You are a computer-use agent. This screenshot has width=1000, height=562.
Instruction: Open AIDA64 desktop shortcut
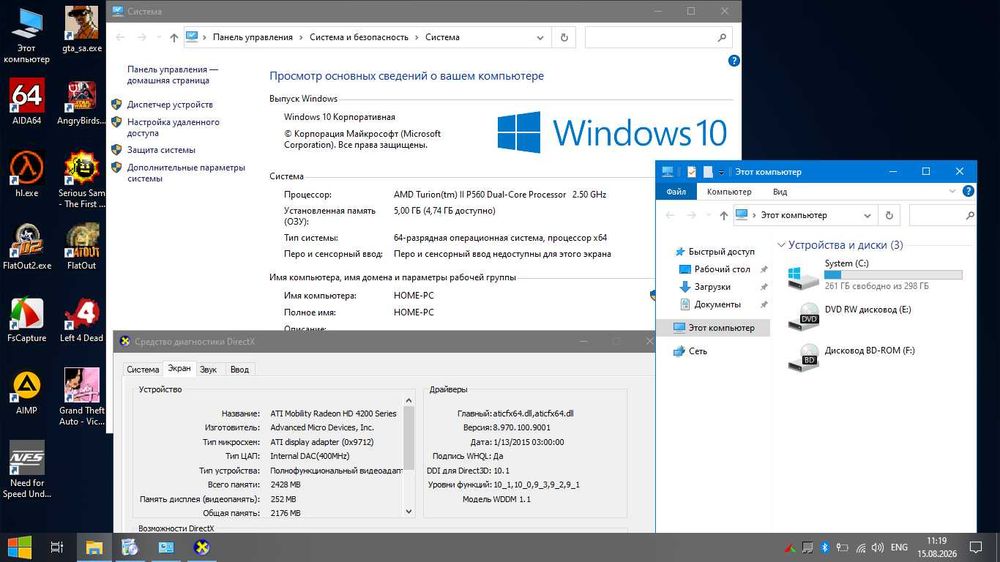pos(26,102)
